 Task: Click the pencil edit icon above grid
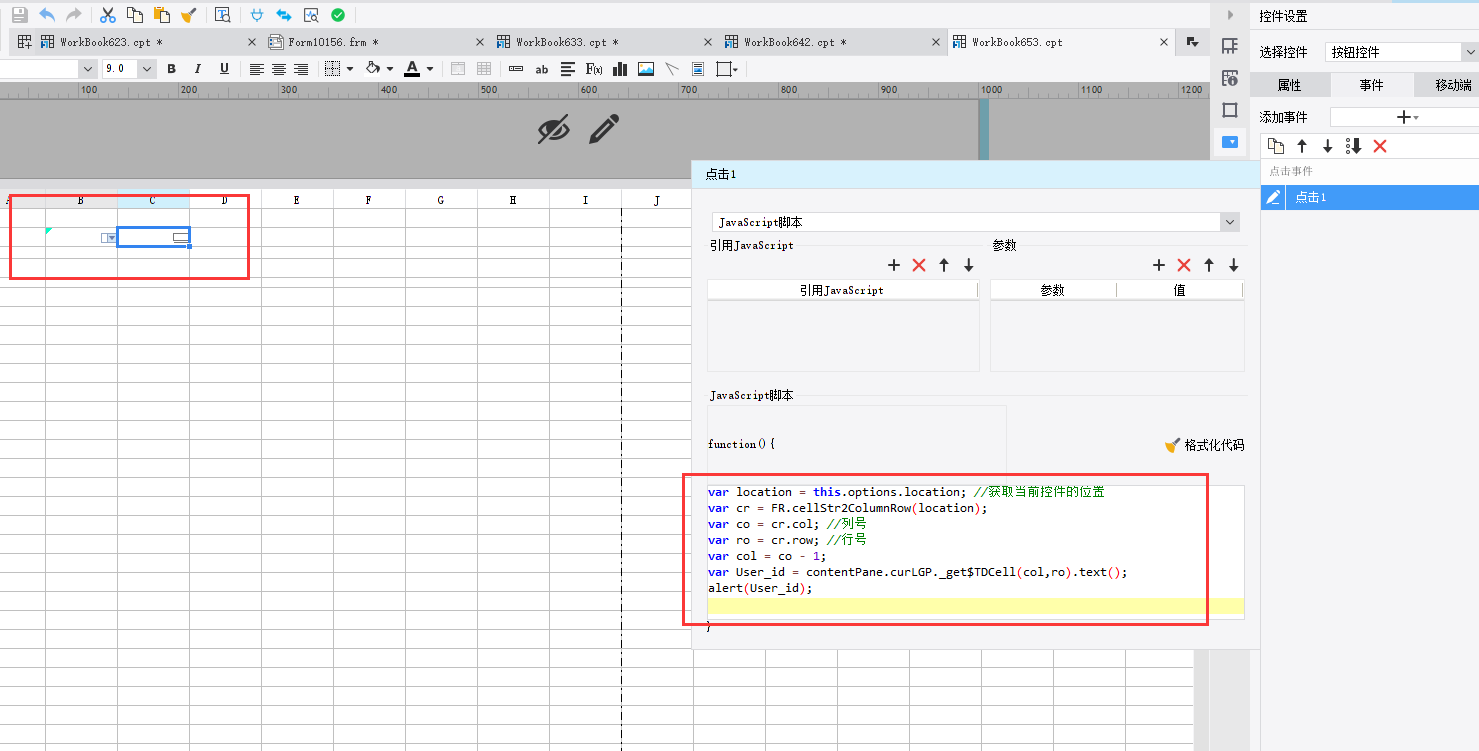[603, 129]
